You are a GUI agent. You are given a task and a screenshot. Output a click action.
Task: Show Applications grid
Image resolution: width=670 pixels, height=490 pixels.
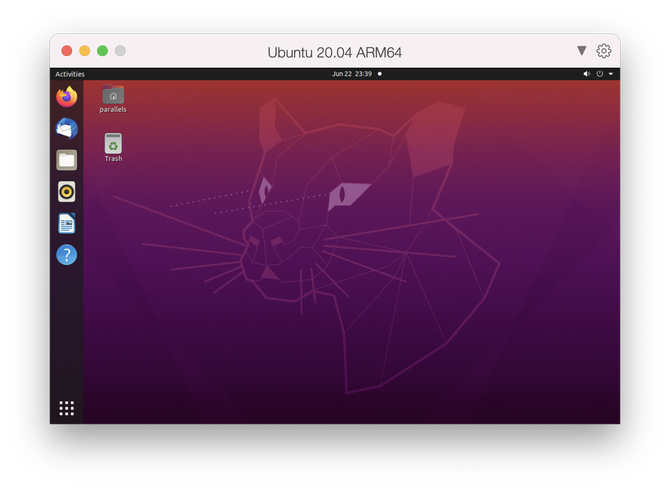[67, 408]
